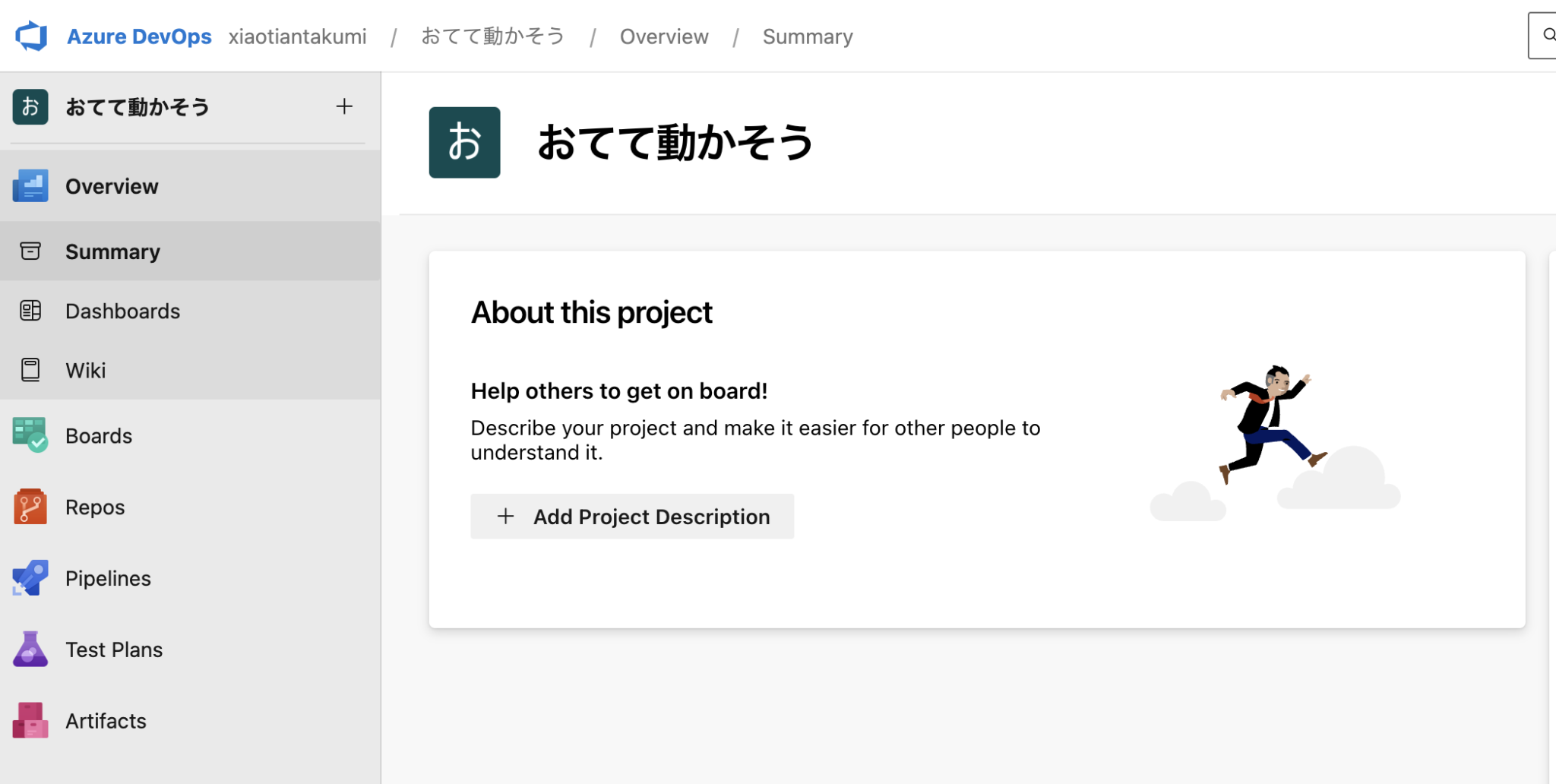The image size is (1556, 784).
Task: Open the Repos icon in sidebar
Action: 30,507
